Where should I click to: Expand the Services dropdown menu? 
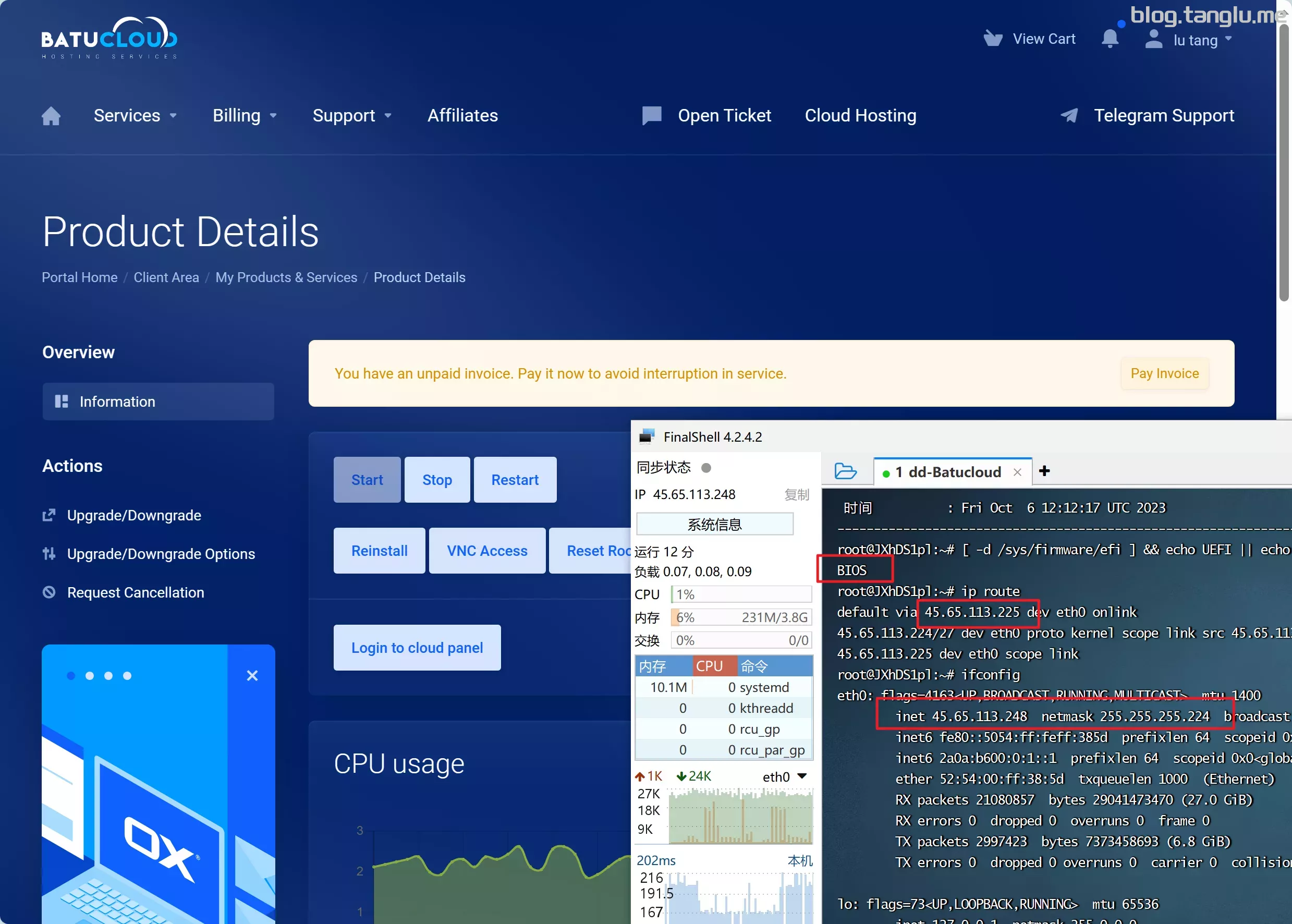pos(136,116)
